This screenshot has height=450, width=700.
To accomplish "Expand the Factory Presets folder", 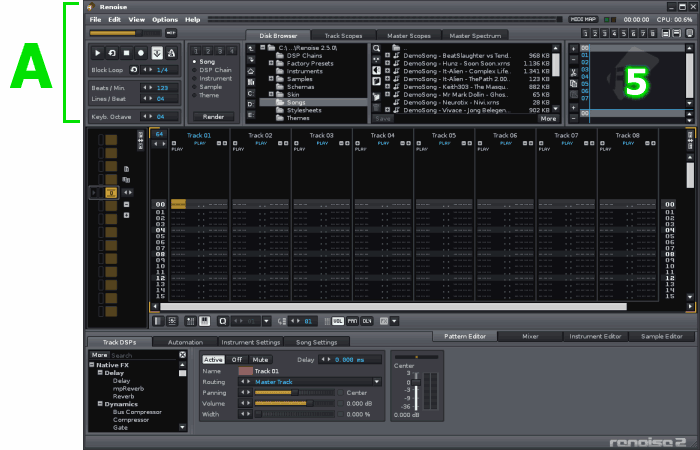I will [x=271, y=63].
